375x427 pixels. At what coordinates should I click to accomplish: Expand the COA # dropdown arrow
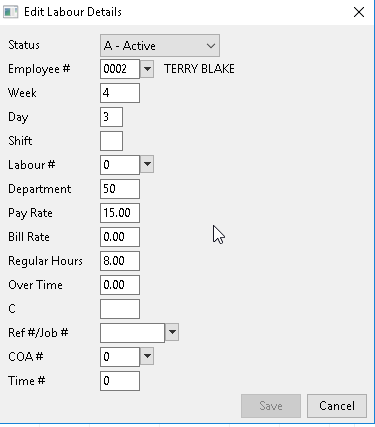(147, 356)
